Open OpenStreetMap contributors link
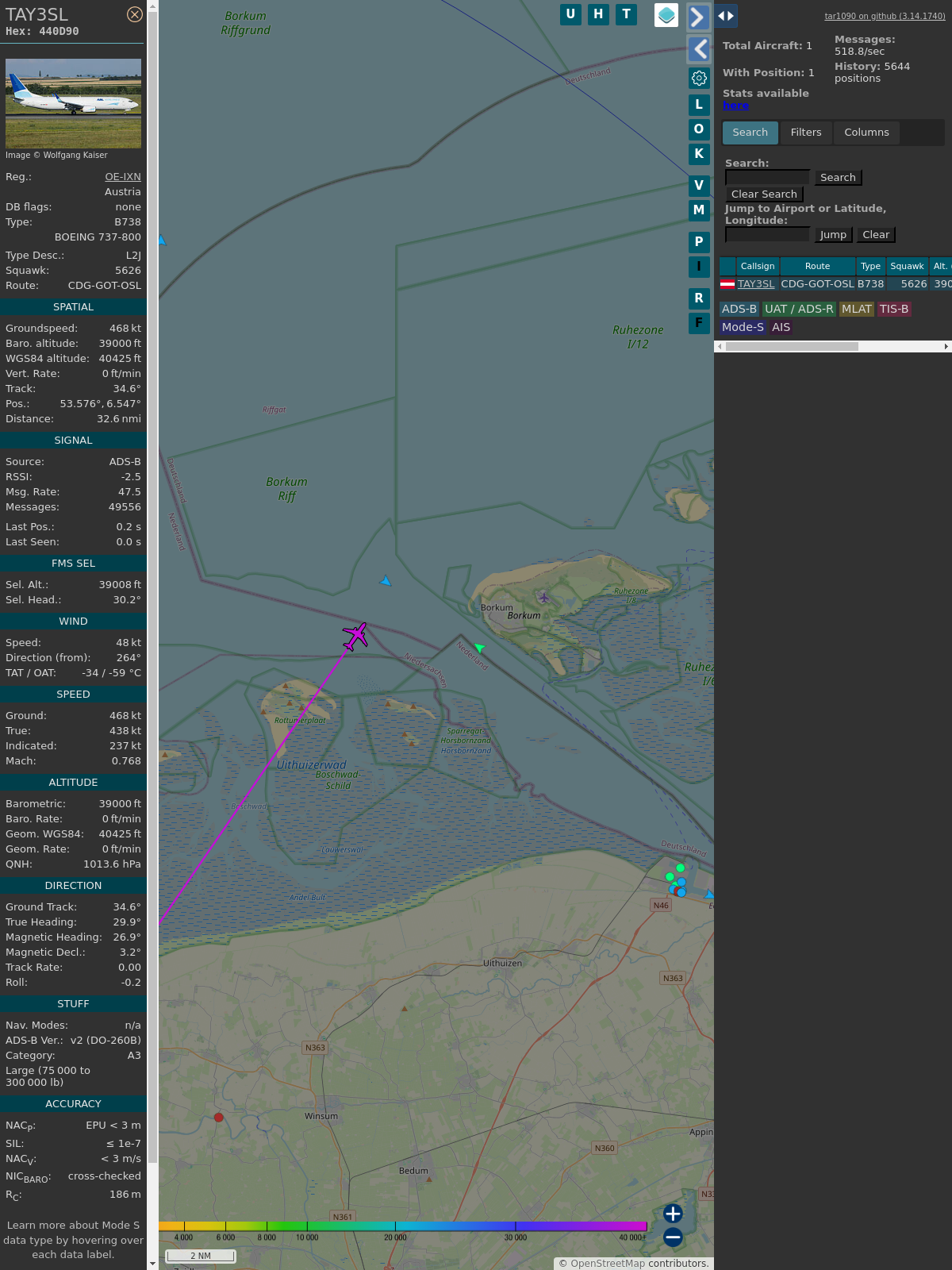 tap(608, 1264)
